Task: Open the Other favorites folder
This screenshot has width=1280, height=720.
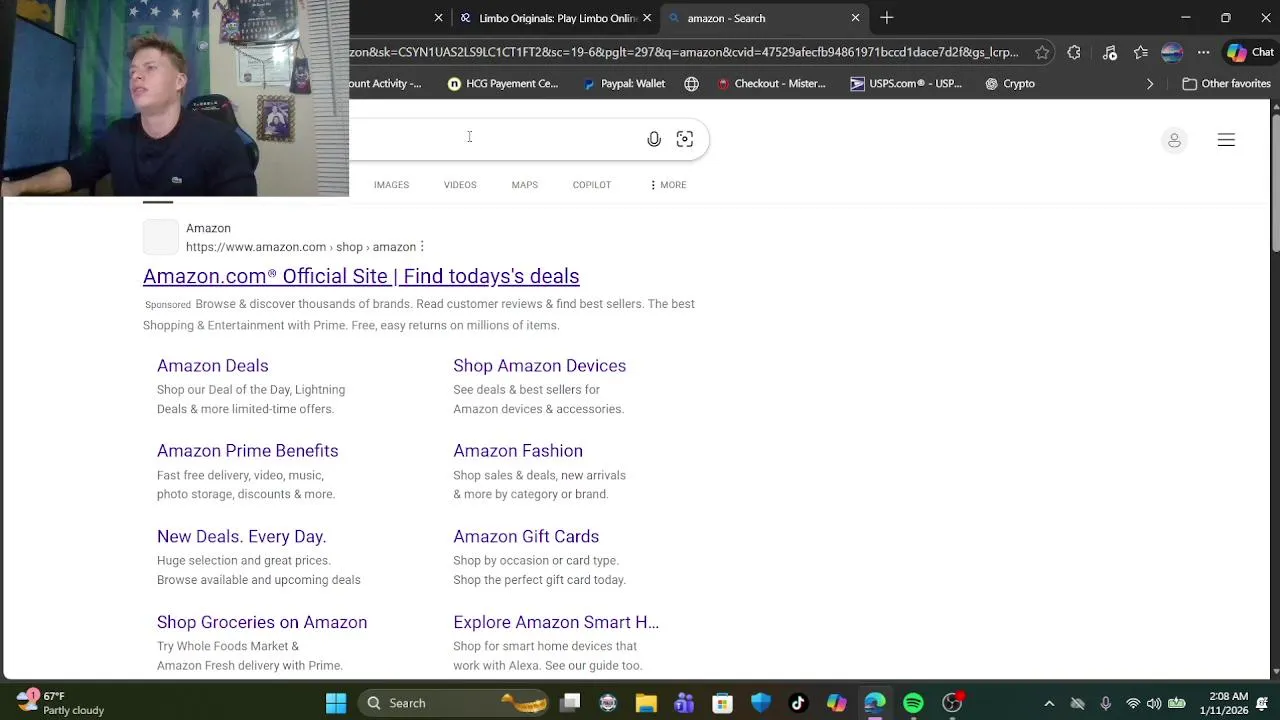Action: pyautogui.click(x=1226, y=84)
